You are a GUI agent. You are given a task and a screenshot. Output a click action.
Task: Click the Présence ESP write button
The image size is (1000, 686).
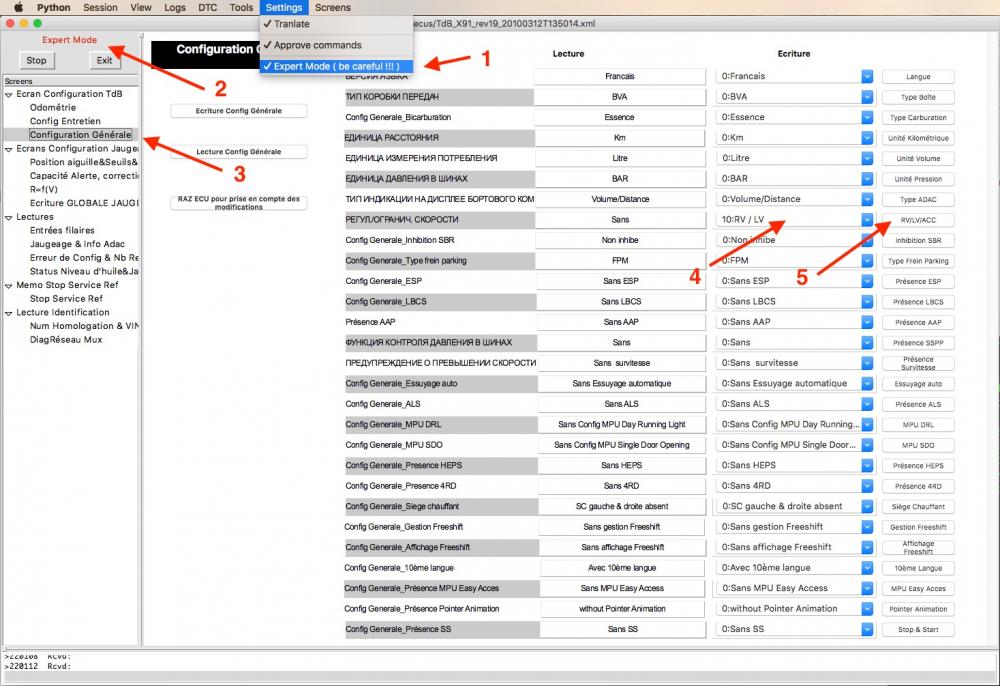tap(918, 281)
